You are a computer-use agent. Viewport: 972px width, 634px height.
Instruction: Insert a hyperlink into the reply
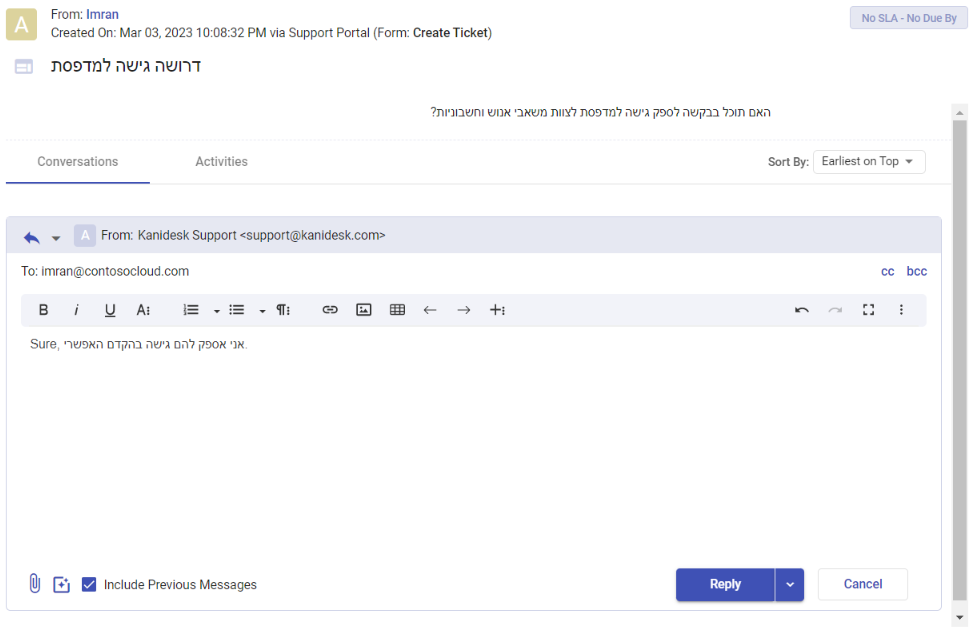pos(330,310)
